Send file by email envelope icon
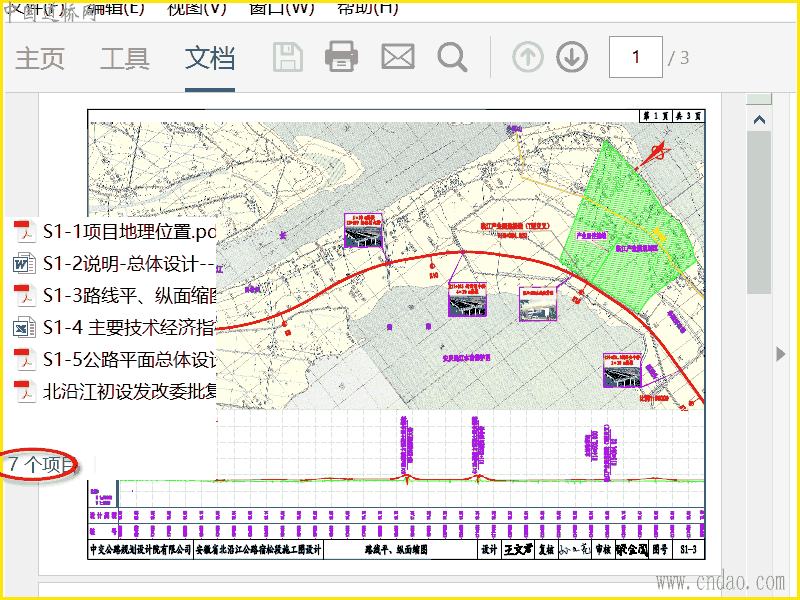 click(398, 57)
